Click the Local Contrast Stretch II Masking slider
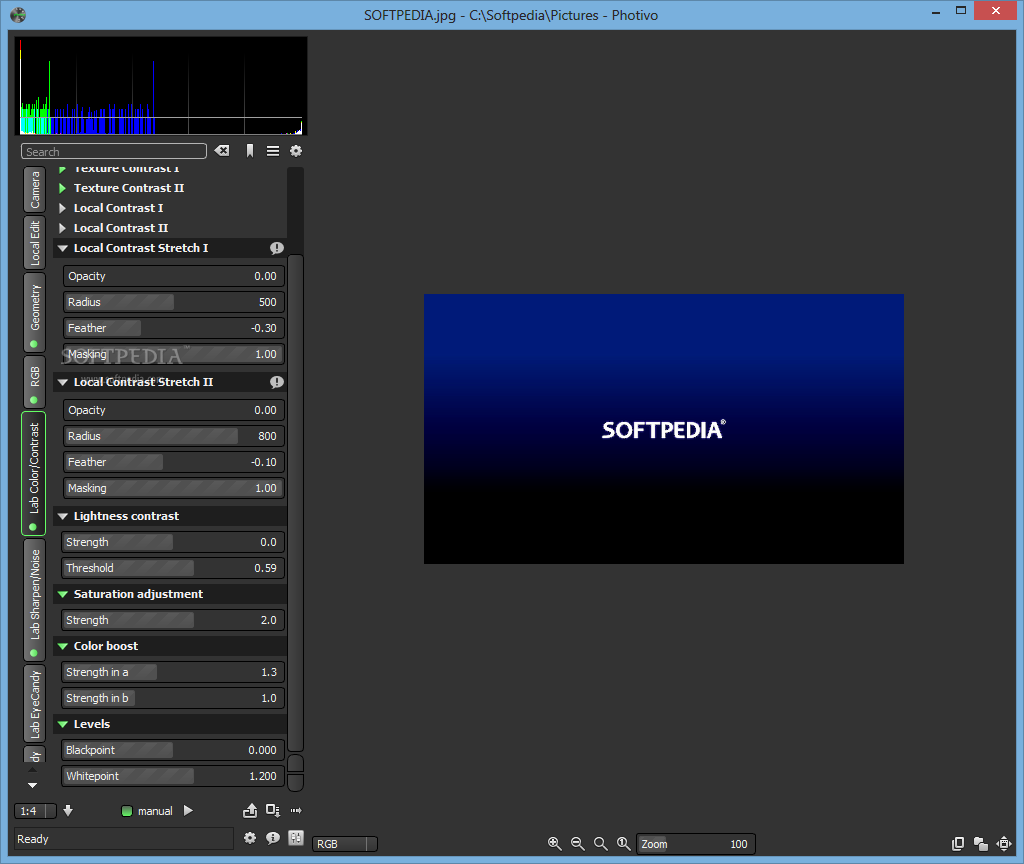The width and height of the screenshot is (1024, 864). tap(174, 488)
